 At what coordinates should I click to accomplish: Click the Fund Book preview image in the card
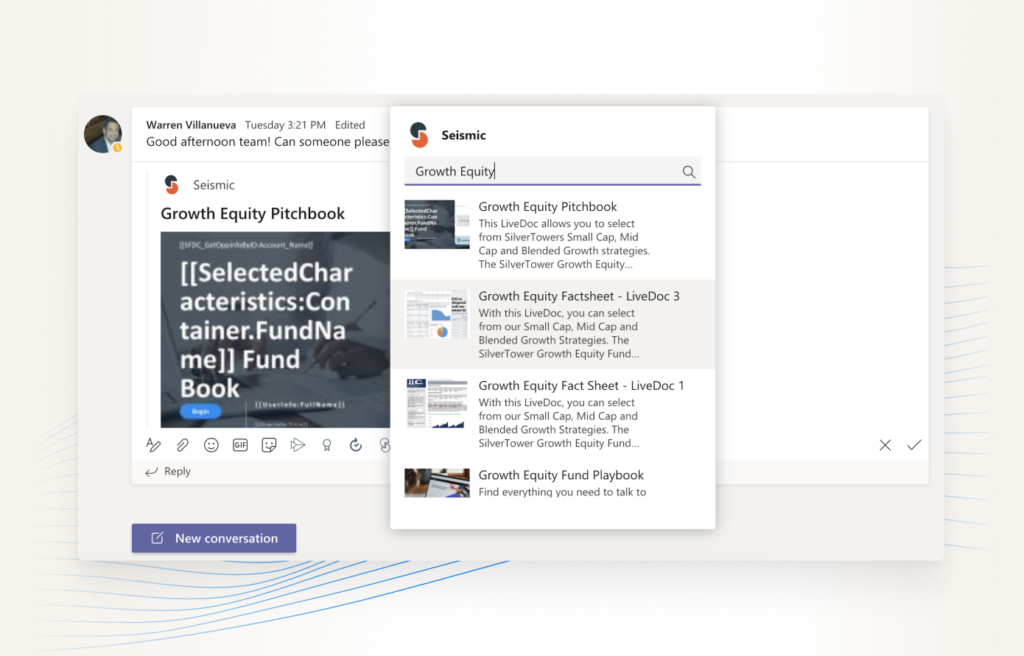click(x=275, y=329)
